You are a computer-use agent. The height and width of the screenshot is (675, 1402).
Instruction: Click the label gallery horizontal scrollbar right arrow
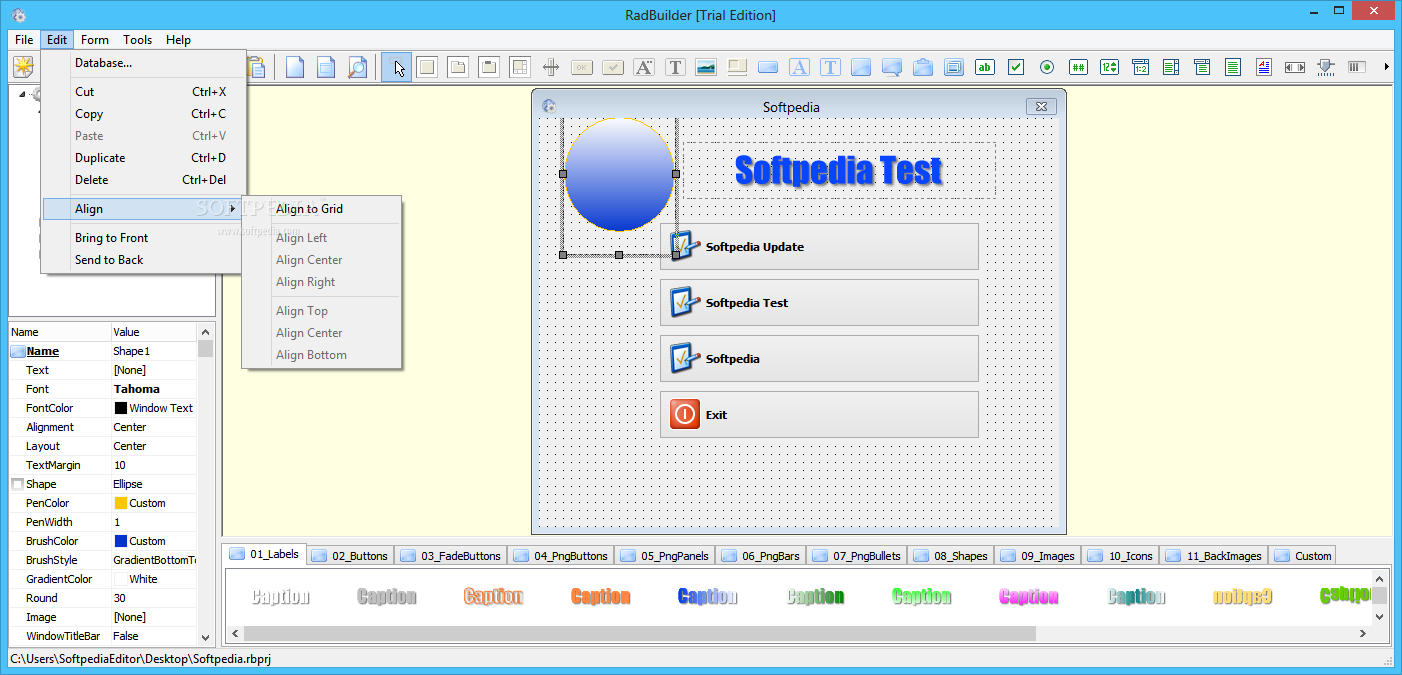[x=1362, y=633]
